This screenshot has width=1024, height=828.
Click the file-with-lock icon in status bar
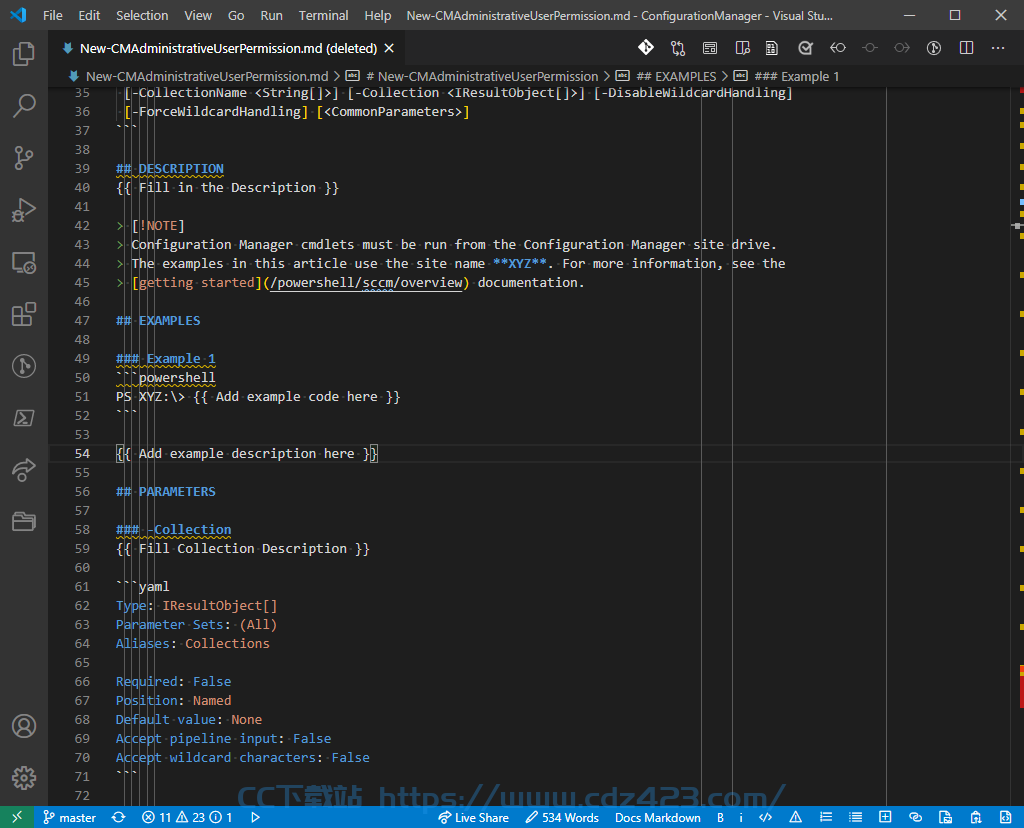pyautogui.click(x=976, y=817)
